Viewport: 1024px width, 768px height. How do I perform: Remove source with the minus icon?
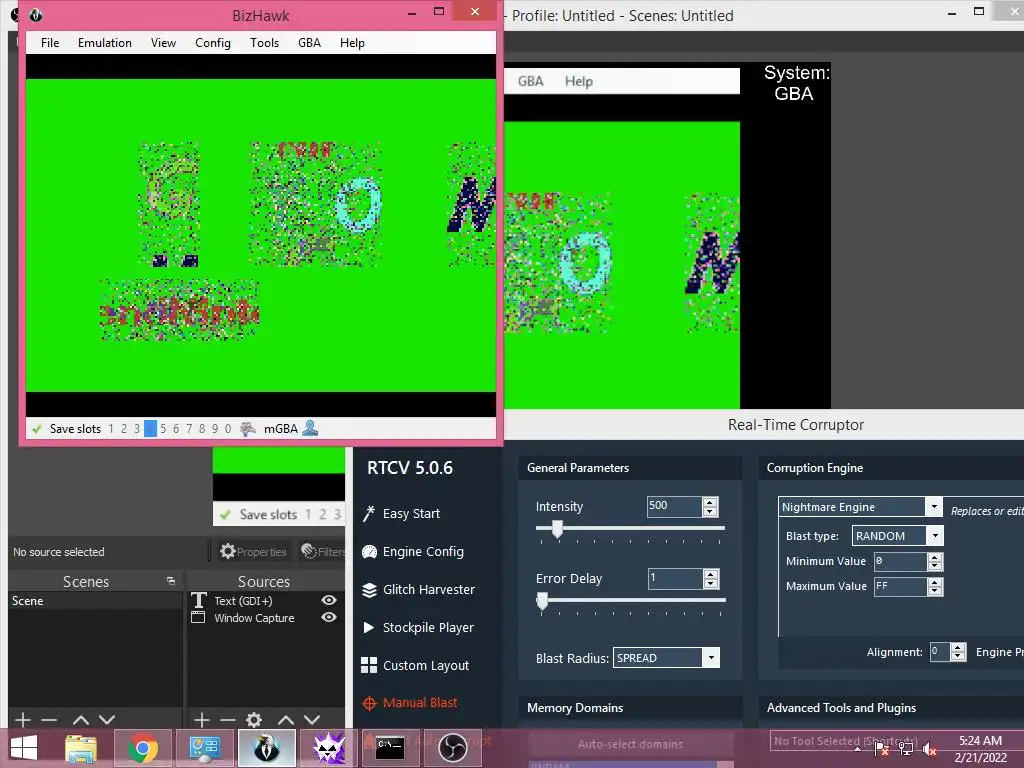[228, 720]
